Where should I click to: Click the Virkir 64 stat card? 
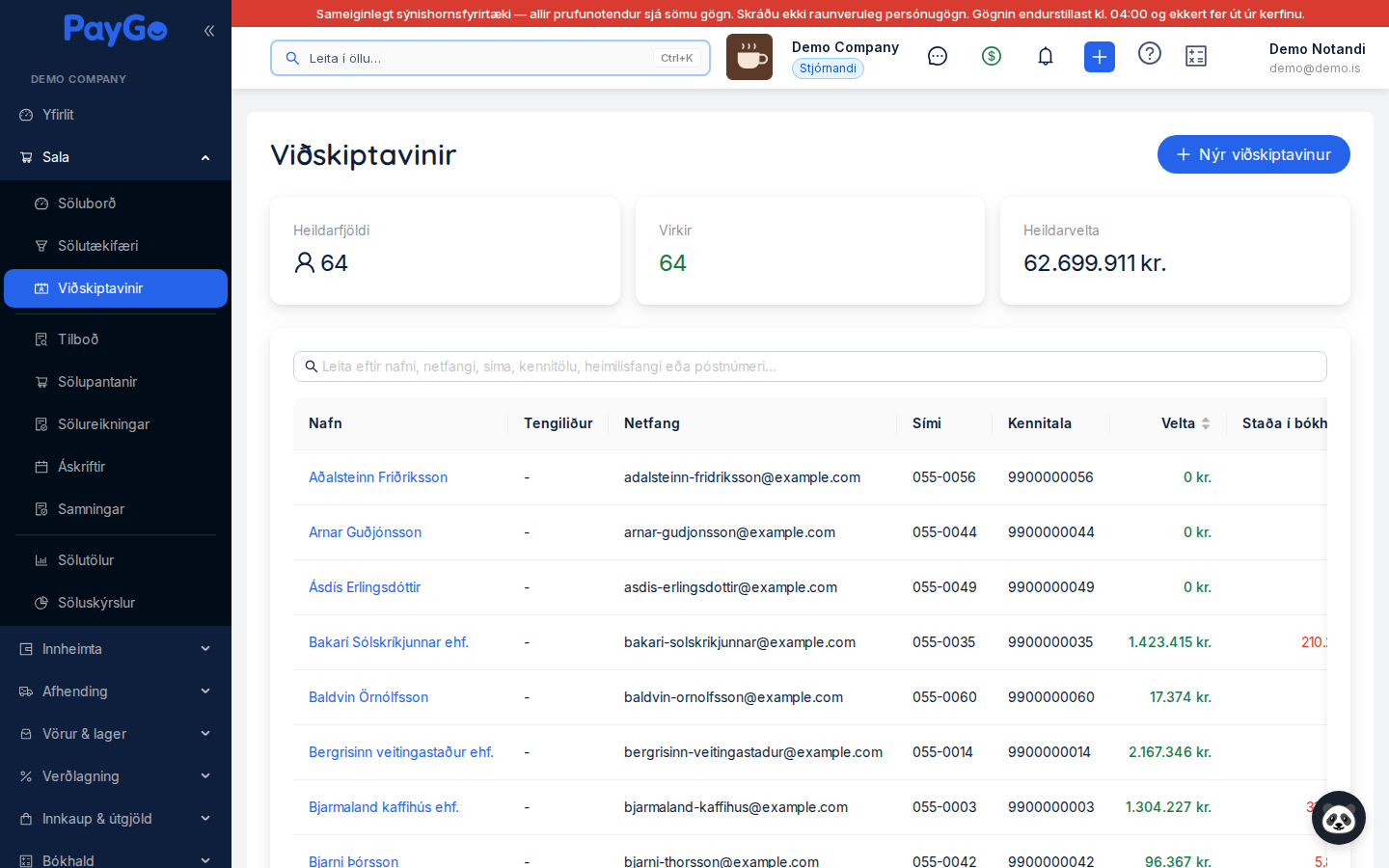click(810, 251)
